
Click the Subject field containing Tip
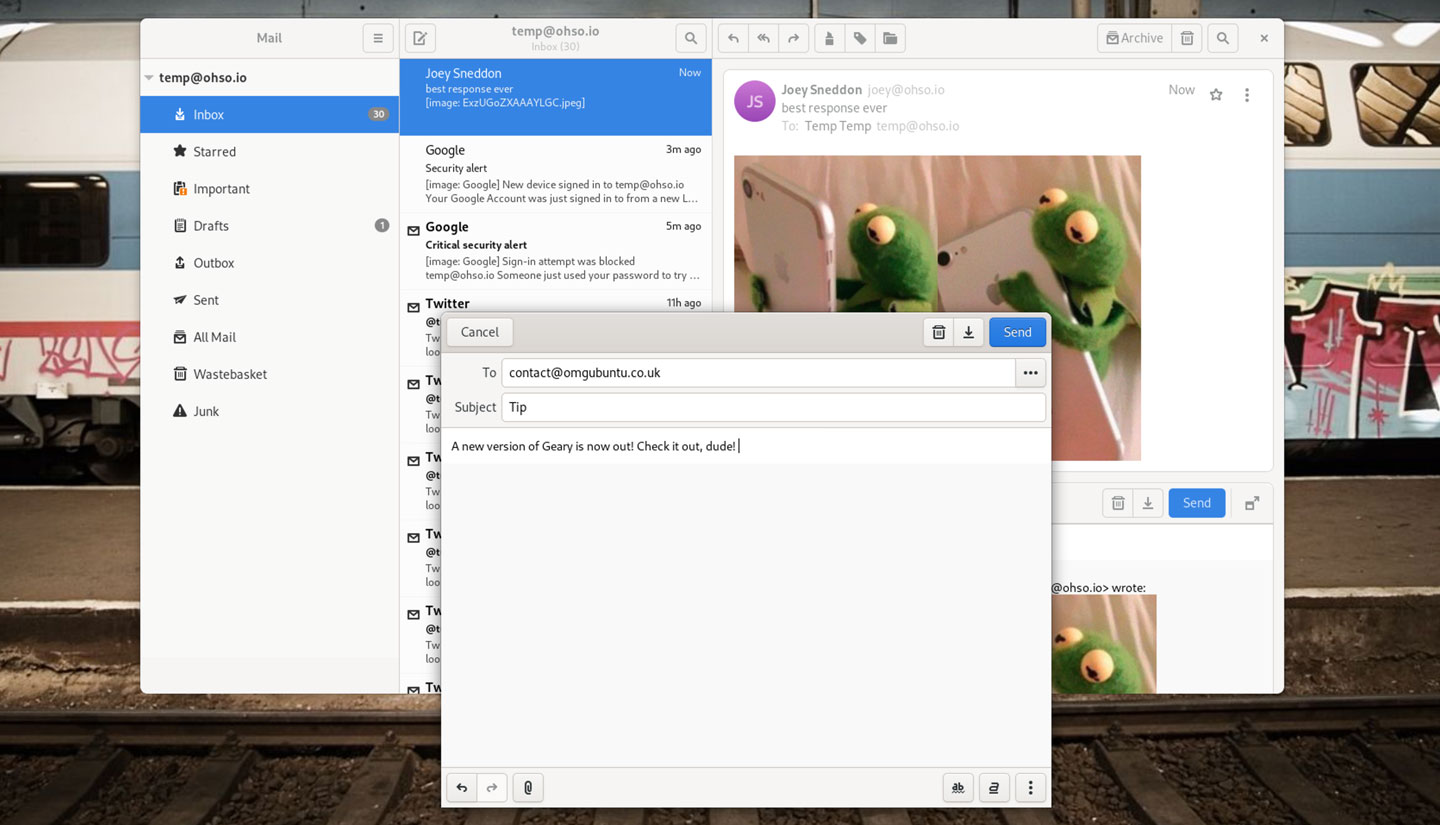(x=774, y=407)
